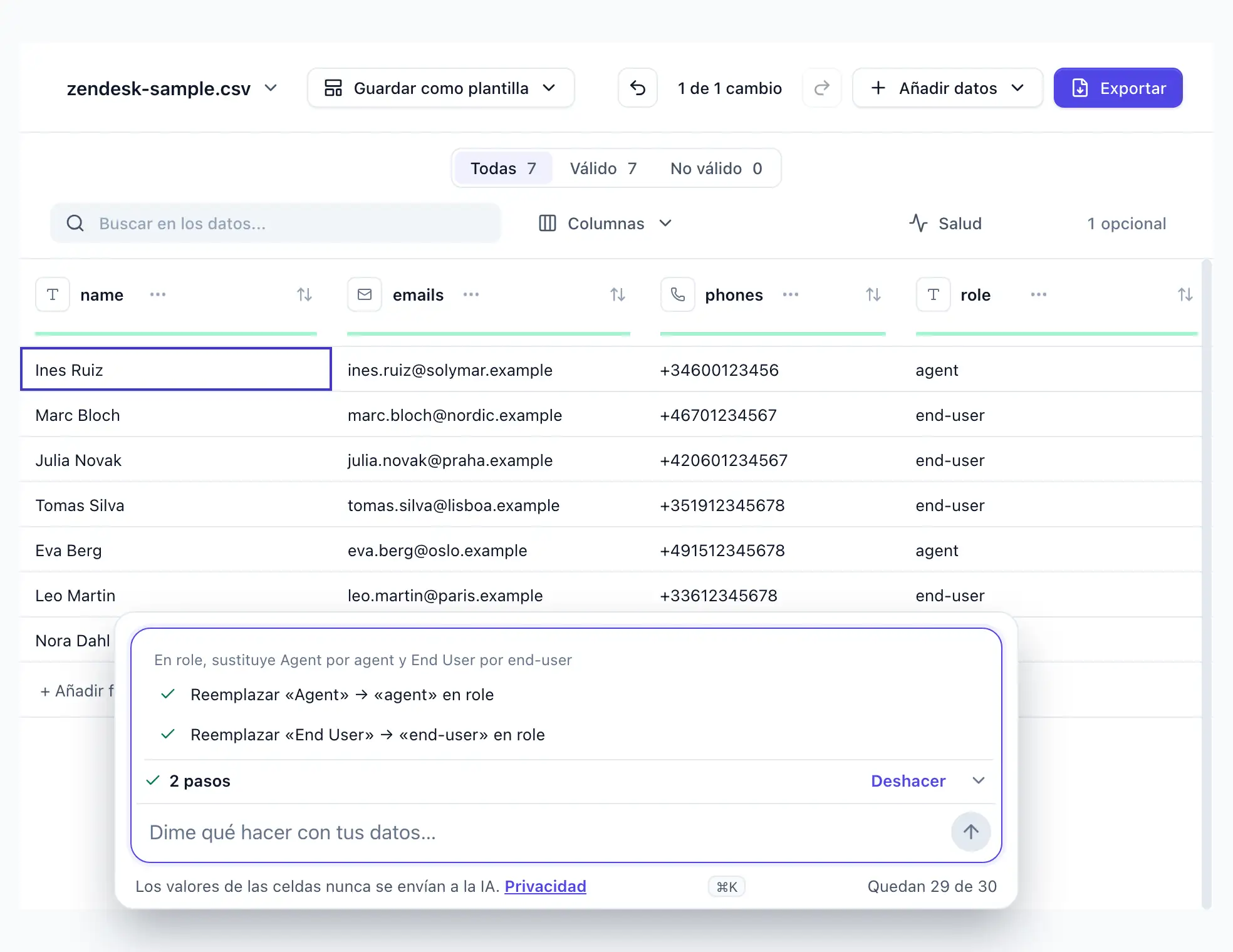Sort the role column
The width and height of the screenshot is (1233, 952).
point(1185,294)
